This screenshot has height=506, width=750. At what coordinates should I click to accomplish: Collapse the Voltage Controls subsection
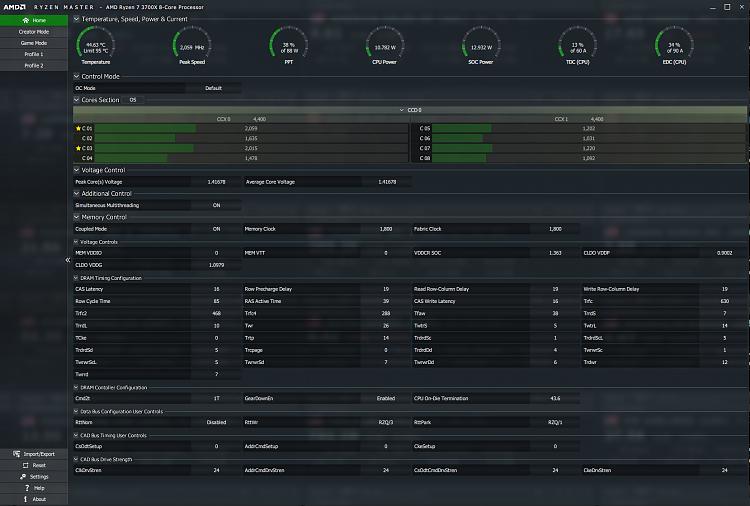76,242
